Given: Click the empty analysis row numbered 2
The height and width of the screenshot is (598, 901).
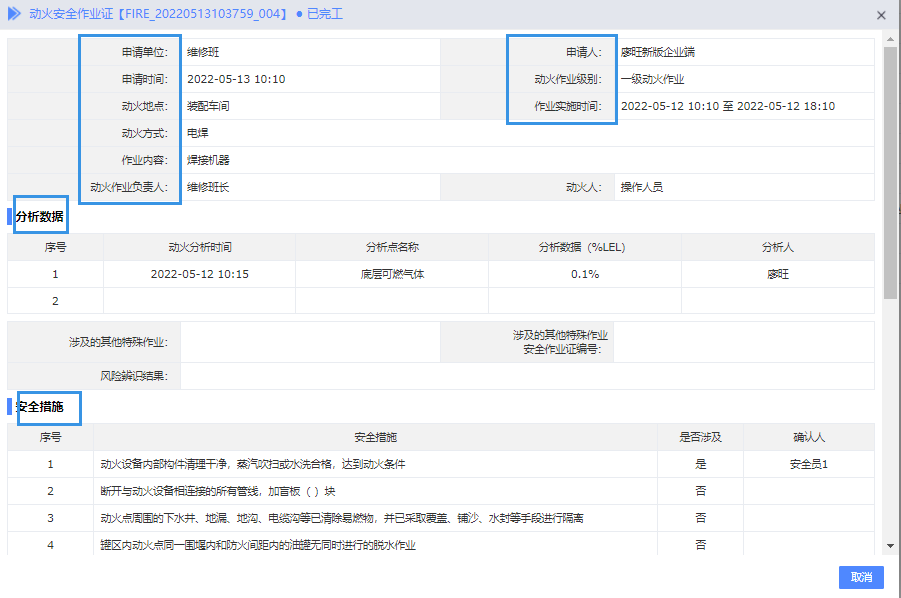Looking at the screenshot, I should 441,301.
